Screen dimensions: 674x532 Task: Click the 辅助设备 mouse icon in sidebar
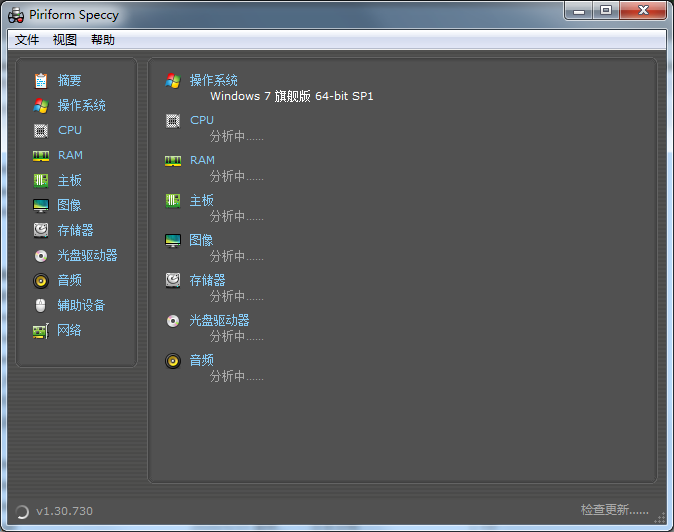point(41,306)
